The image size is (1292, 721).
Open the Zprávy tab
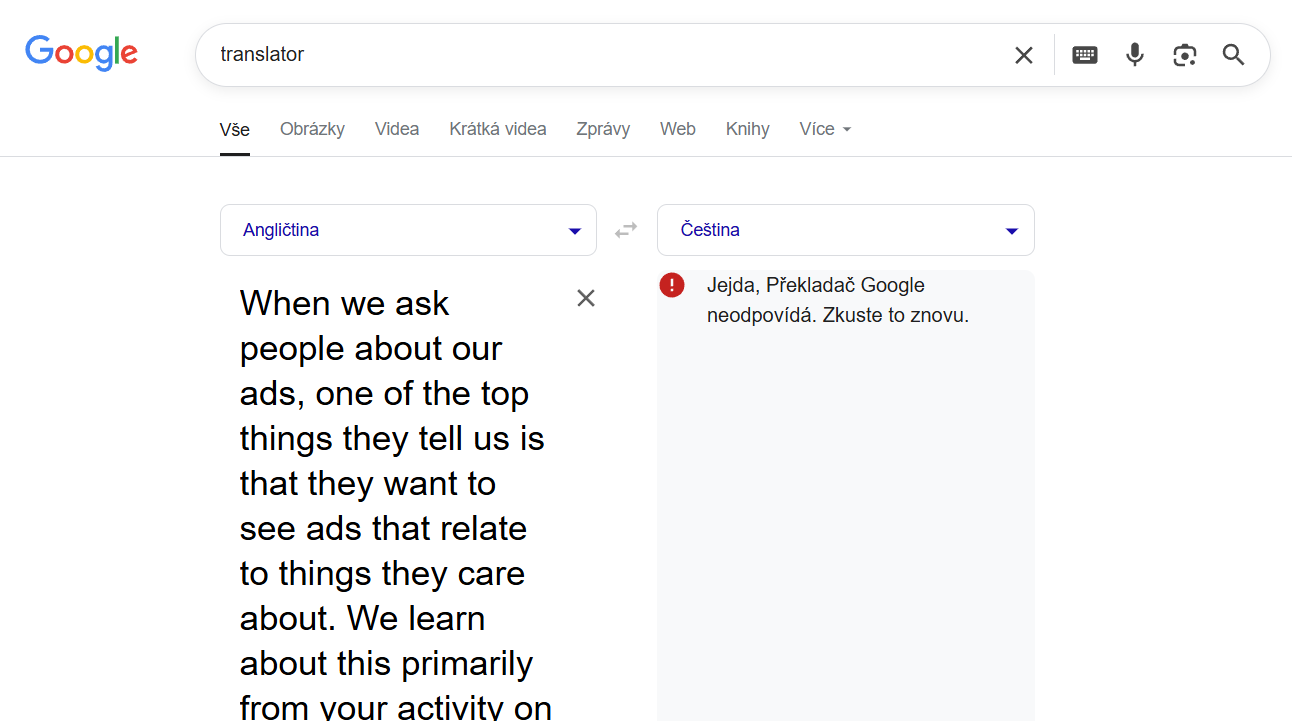603,129
